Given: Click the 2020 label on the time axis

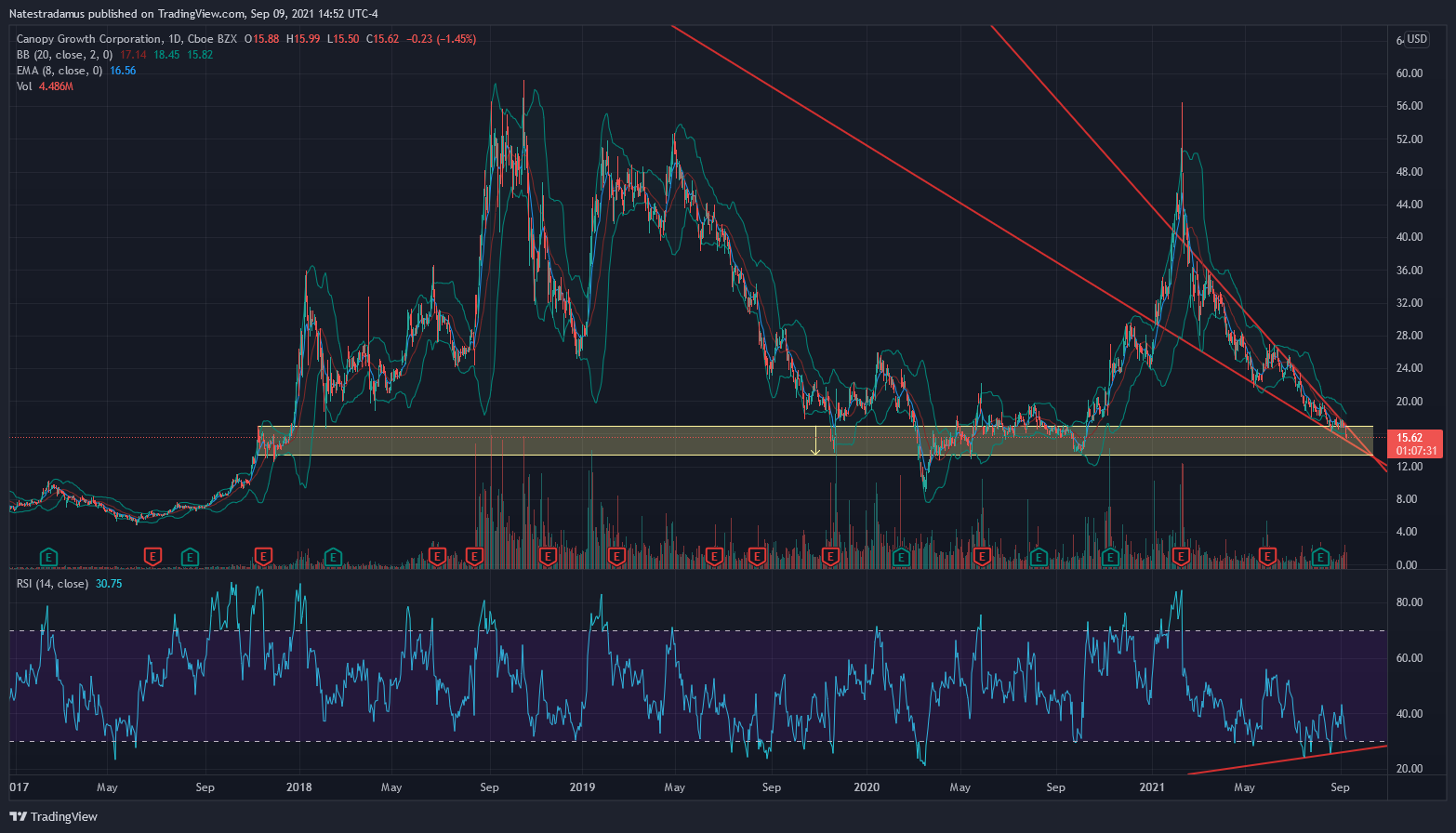Looking at the screenshot, I should (x=866, y=787).
